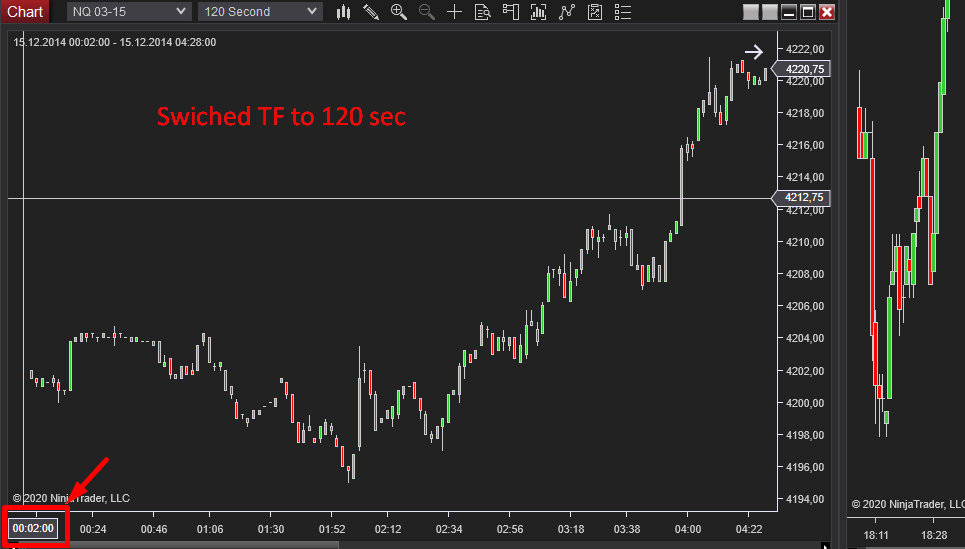Select the Chart window tab
The height and width of the screenshot is (549, 965).
click(x=25, y=12)
